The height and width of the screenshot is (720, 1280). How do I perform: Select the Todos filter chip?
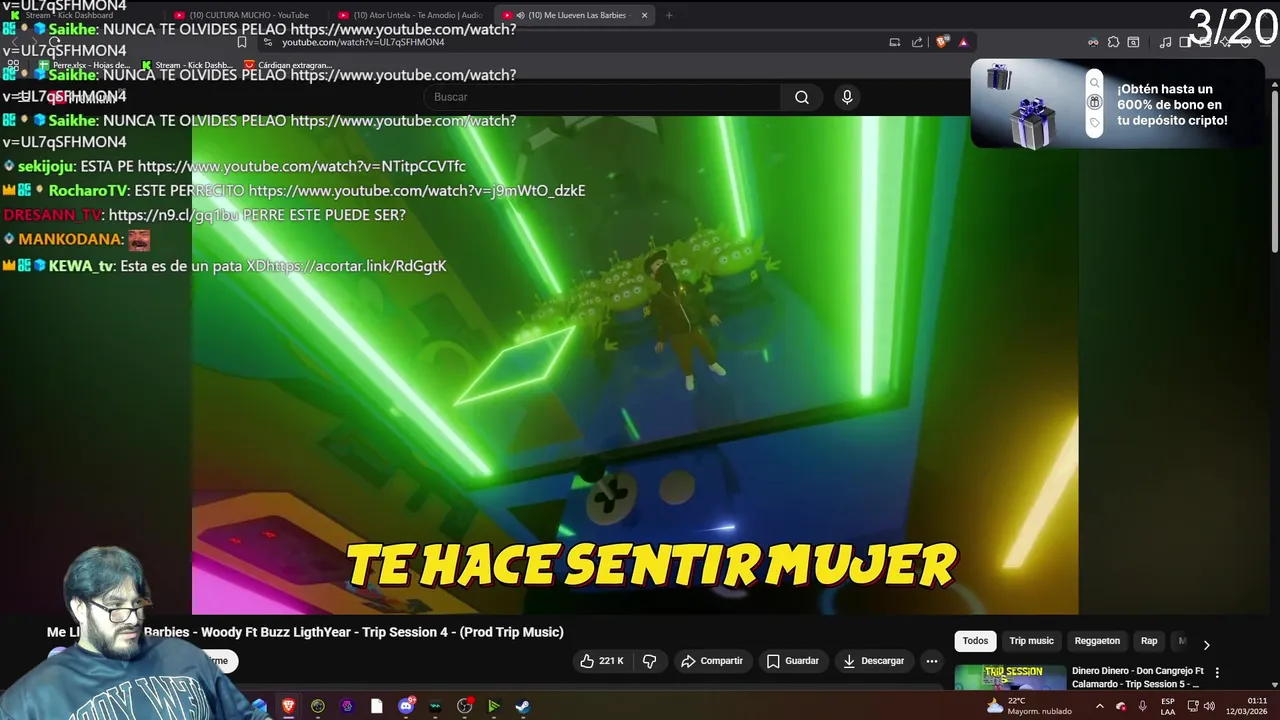(975, 641)
